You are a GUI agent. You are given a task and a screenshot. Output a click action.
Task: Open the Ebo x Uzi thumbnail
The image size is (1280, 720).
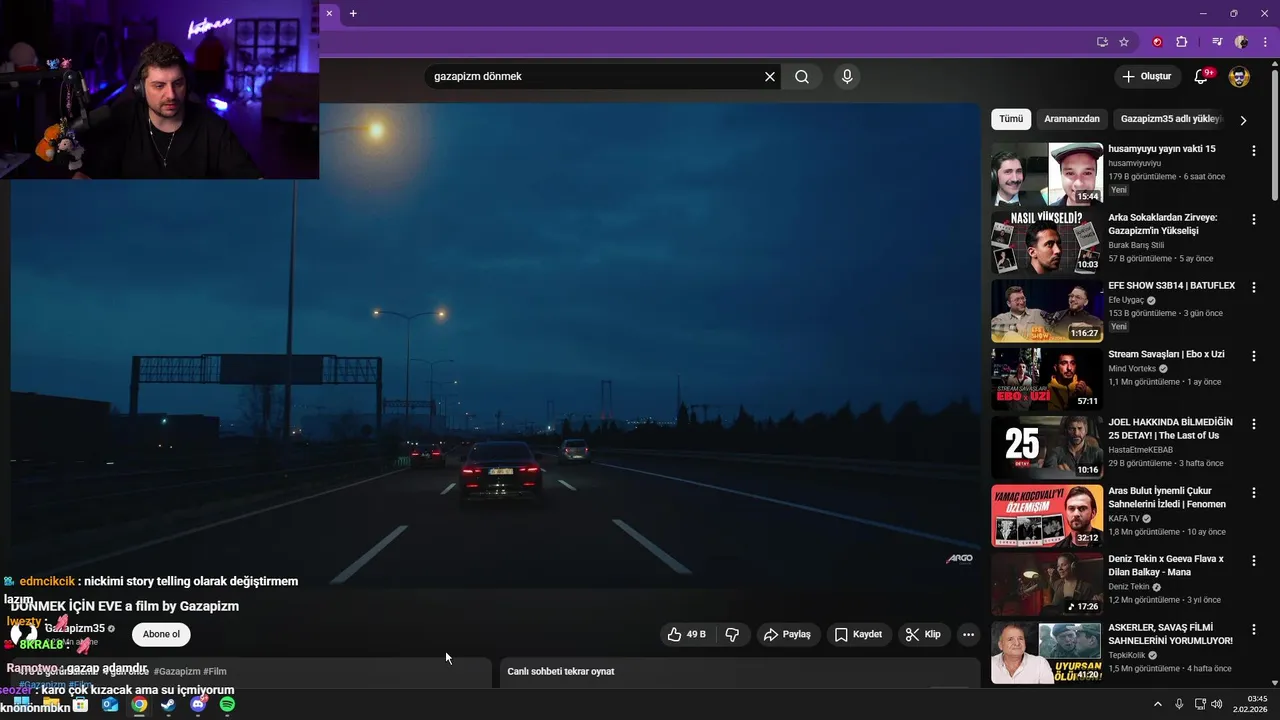point(1047,379)
